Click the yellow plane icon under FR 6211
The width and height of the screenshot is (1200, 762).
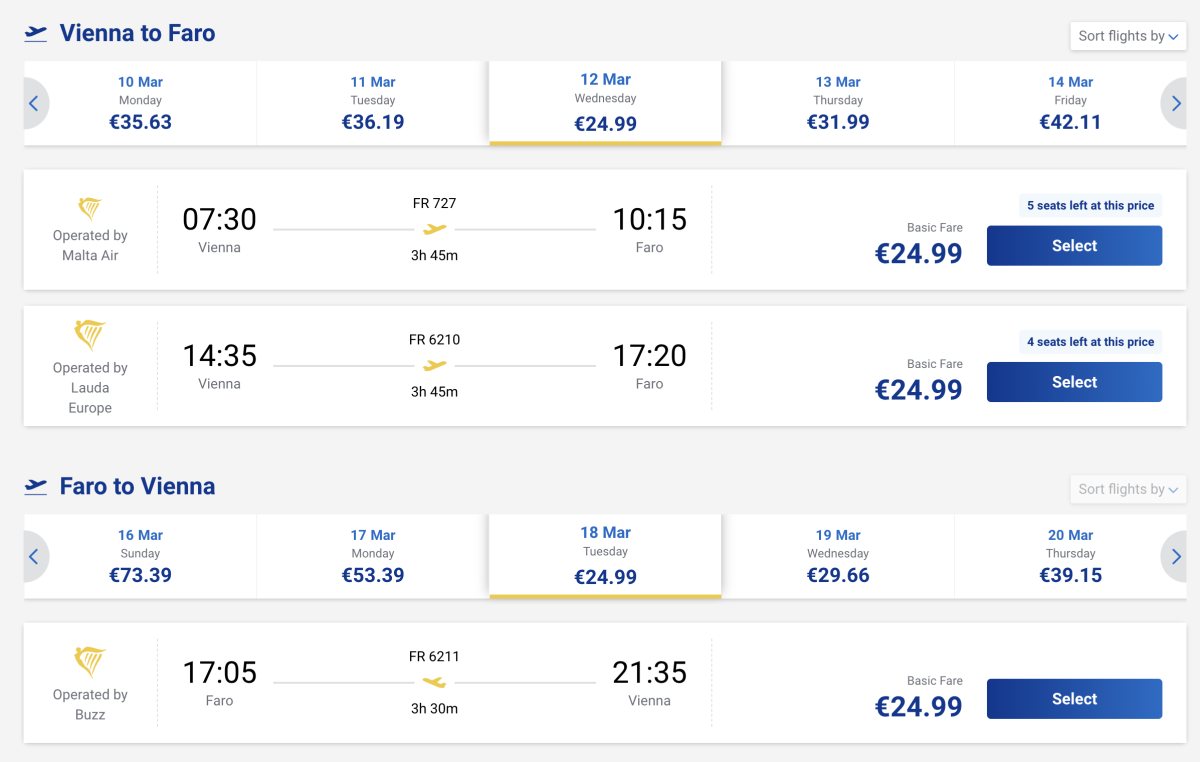[434, 683]
